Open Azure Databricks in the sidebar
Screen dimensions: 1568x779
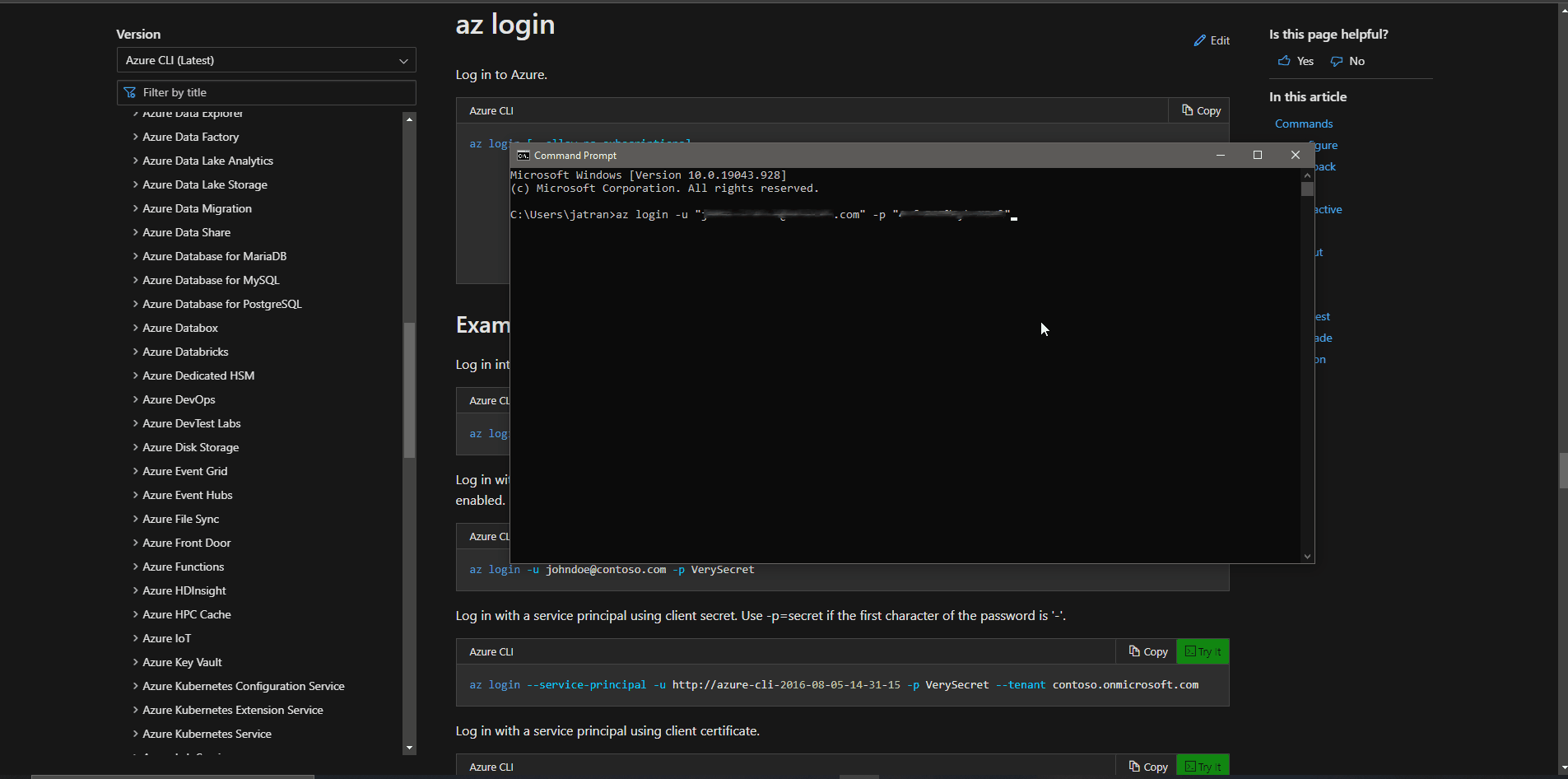185,352
